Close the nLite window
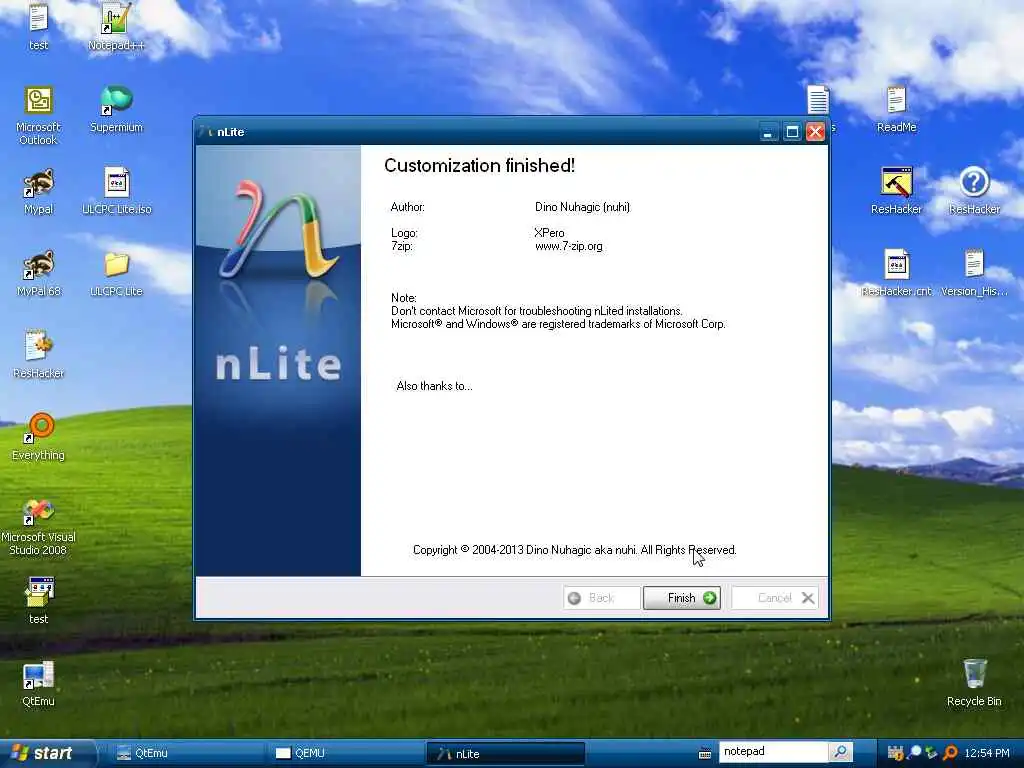Image resolution: width=1024 pixels, height=768 pixels. point(815,132)
